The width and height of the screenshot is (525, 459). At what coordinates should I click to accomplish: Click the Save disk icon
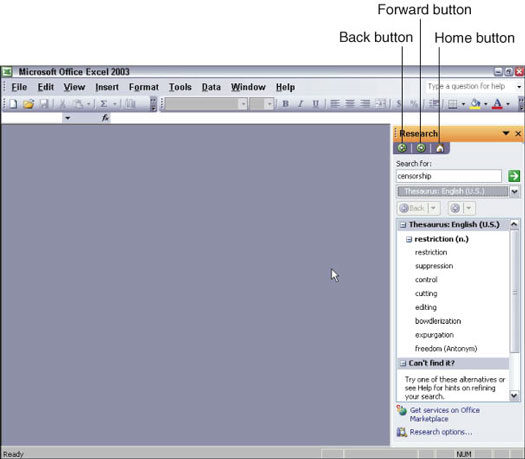[44, 104]
